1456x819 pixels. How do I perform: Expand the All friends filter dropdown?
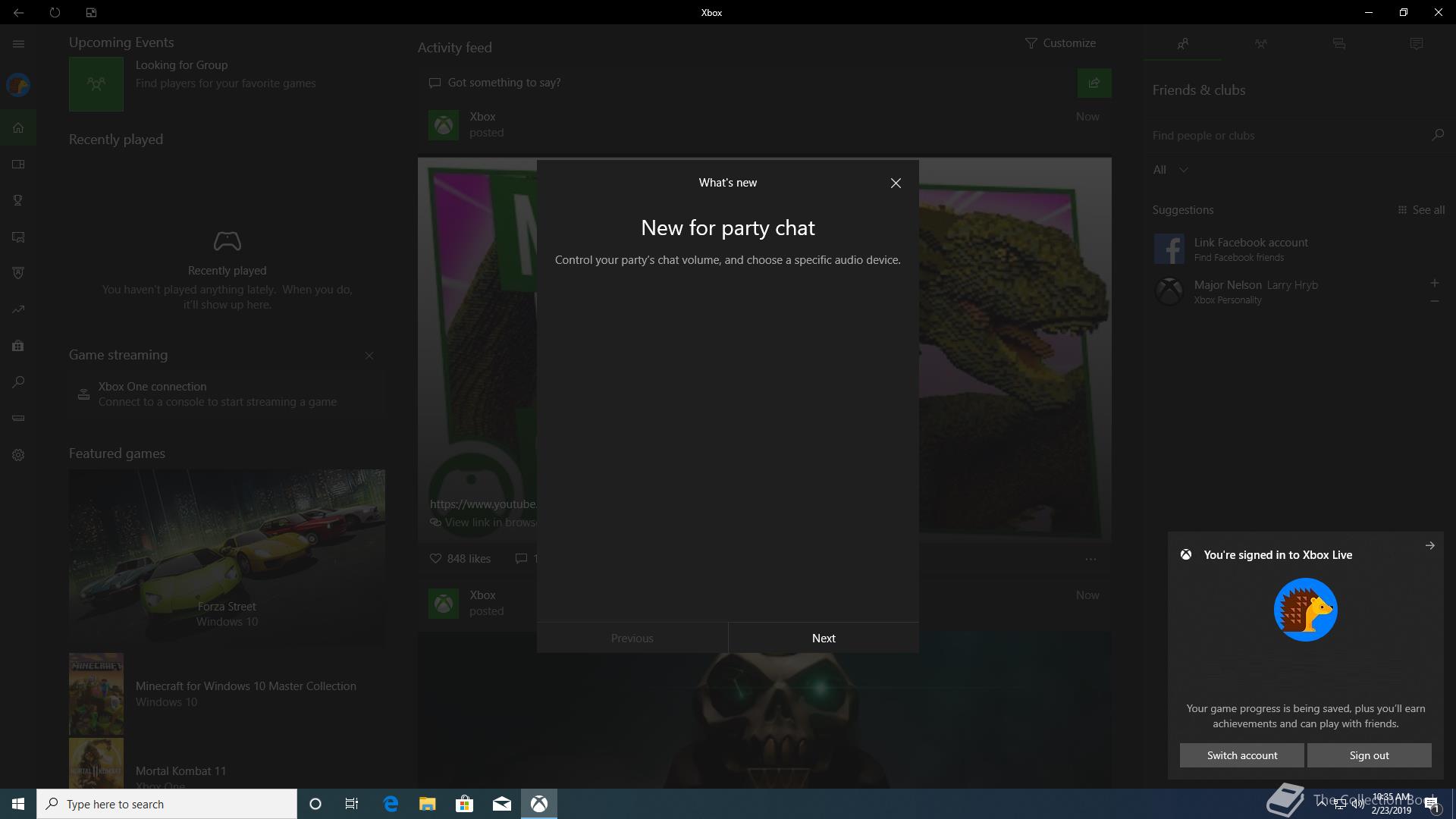pyautogui.click(x=1170, y=170)
